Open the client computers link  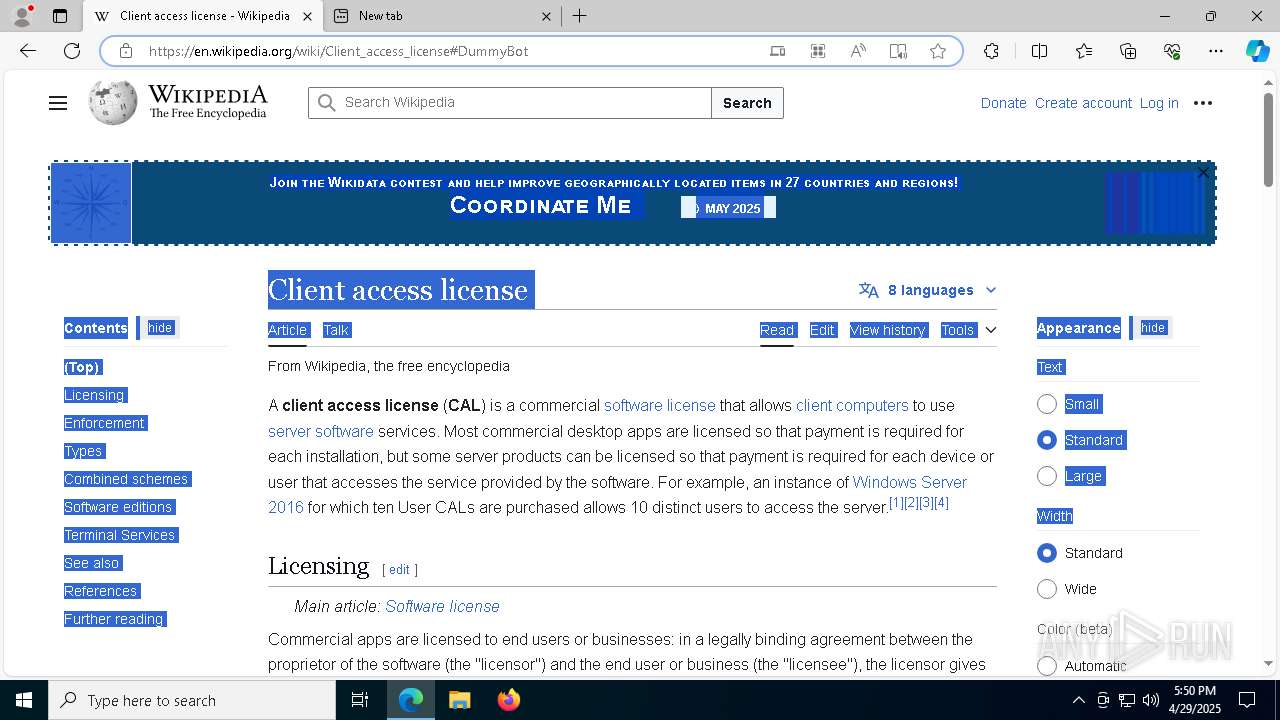click(x=852, y=405)
